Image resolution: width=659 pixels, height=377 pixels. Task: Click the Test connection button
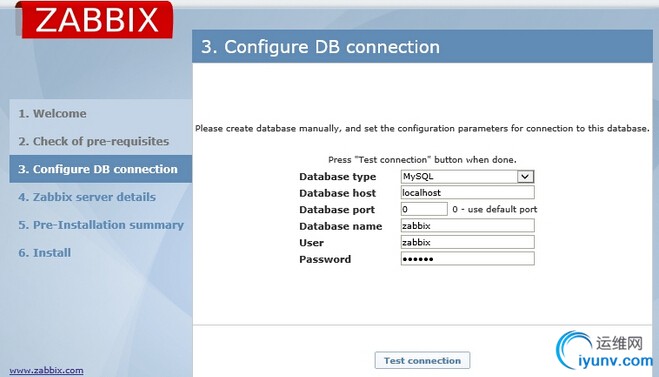point(422,361)
